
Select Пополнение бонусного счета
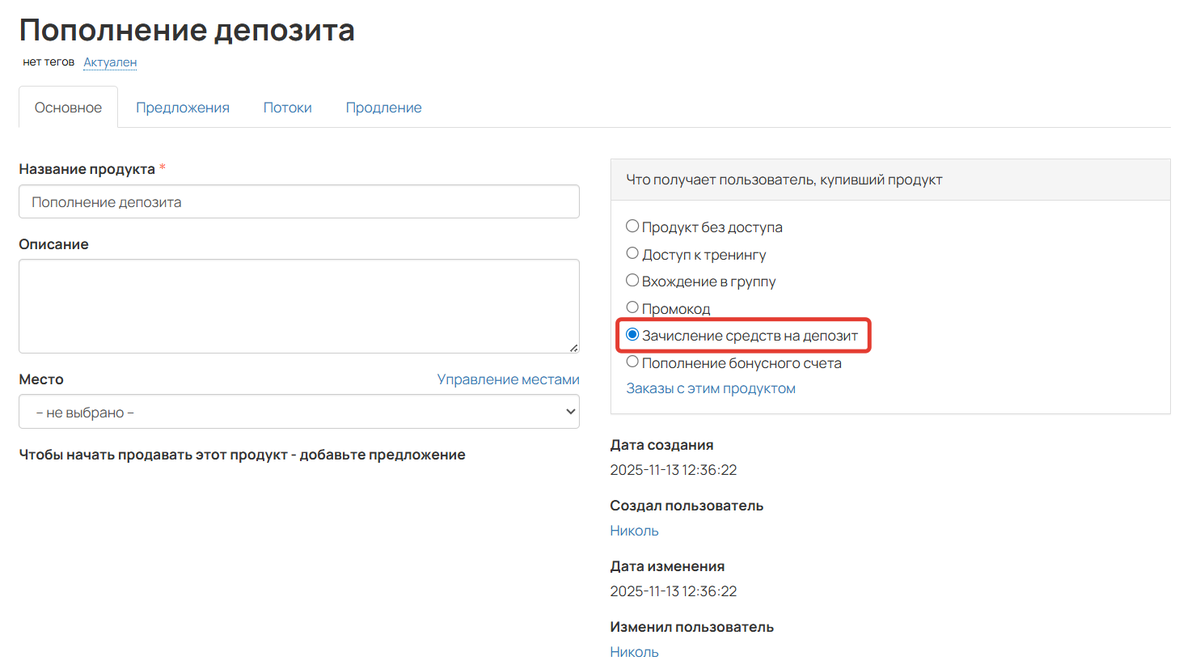[x=632, y=363]
